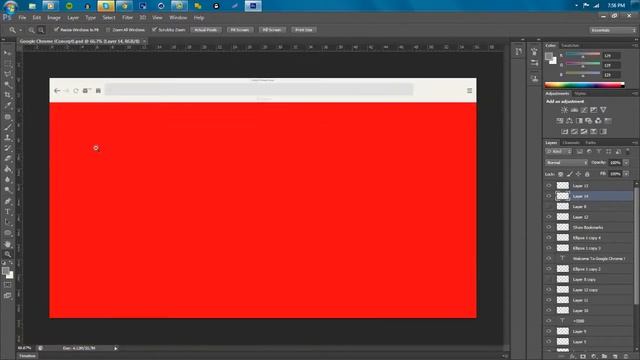
Task: Toggle Scrubby Zoom checkbox
Action: tap(154, 30)
